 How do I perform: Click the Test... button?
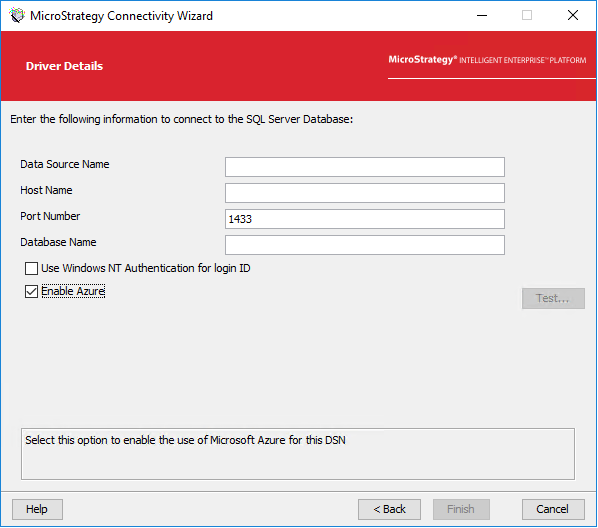pyautogui.click(x=553, y=298)
